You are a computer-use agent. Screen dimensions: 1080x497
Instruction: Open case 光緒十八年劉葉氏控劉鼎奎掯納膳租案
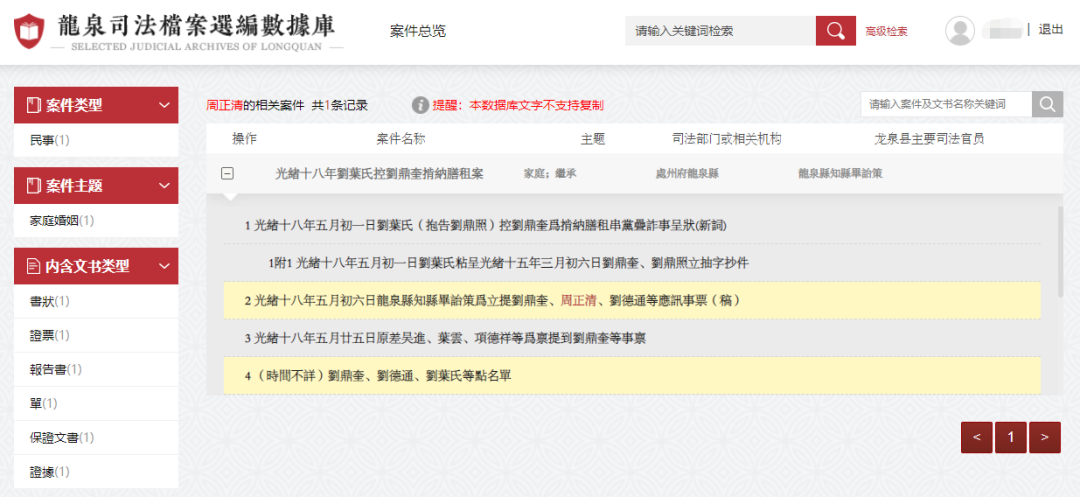coord(380,173)
